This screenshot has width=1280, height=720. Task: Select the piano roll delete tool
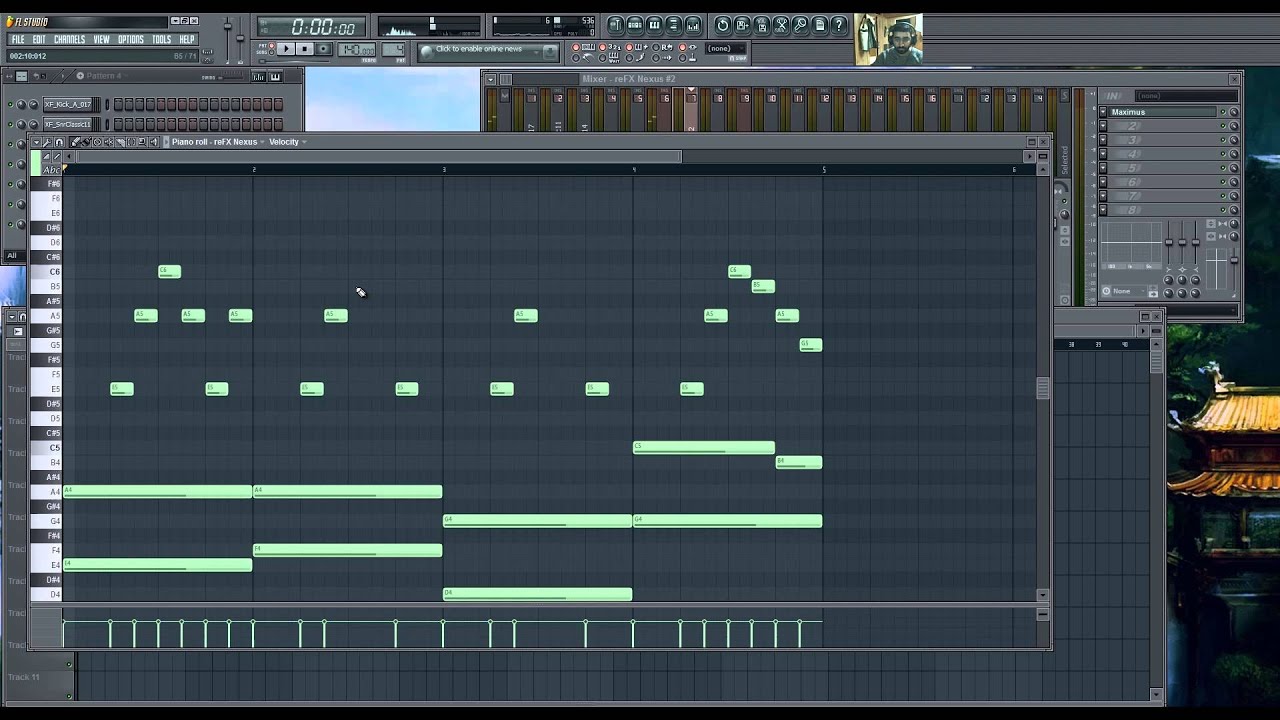[97, 142]
